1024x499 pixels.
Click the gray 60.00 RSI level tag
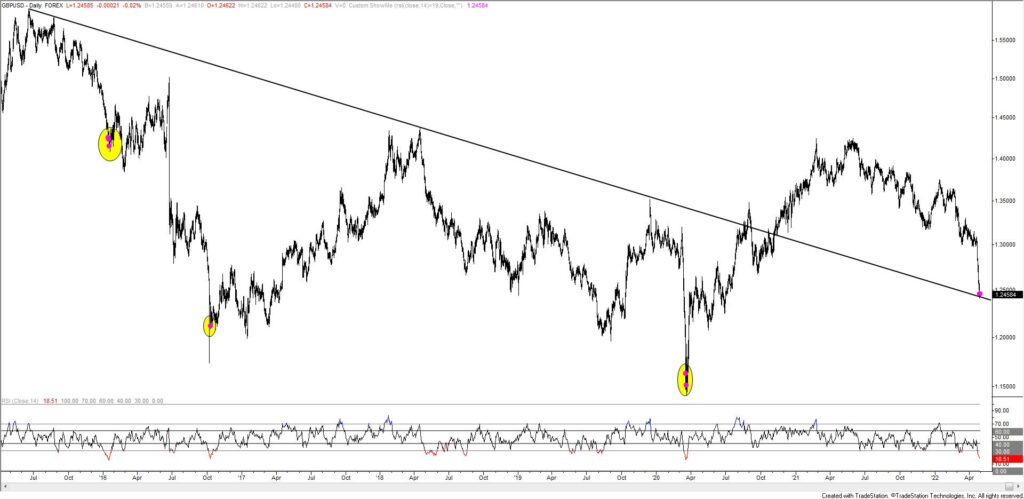(x=1007, y=431)
